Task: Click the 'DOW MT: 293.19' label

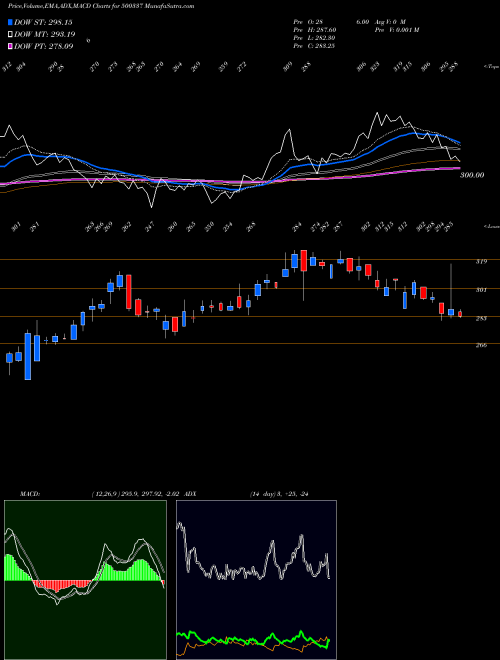Action: (x=44, y=34)
